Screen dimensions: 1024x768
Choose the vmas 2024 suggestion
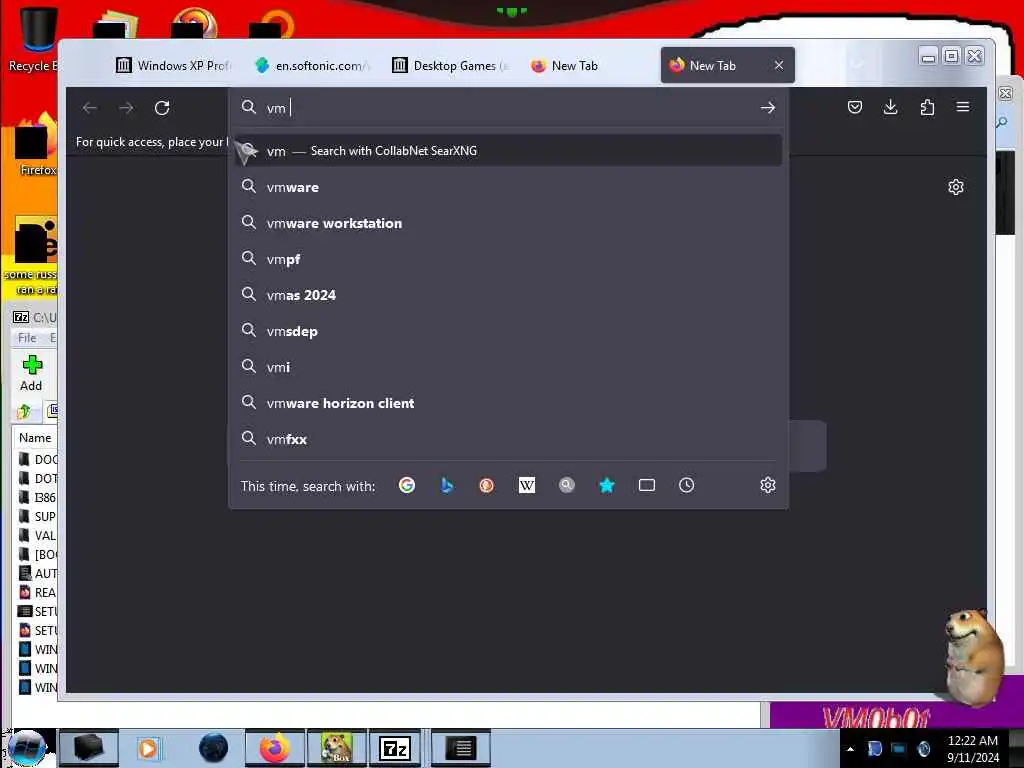pyautogui.click(x=508, y=295)
